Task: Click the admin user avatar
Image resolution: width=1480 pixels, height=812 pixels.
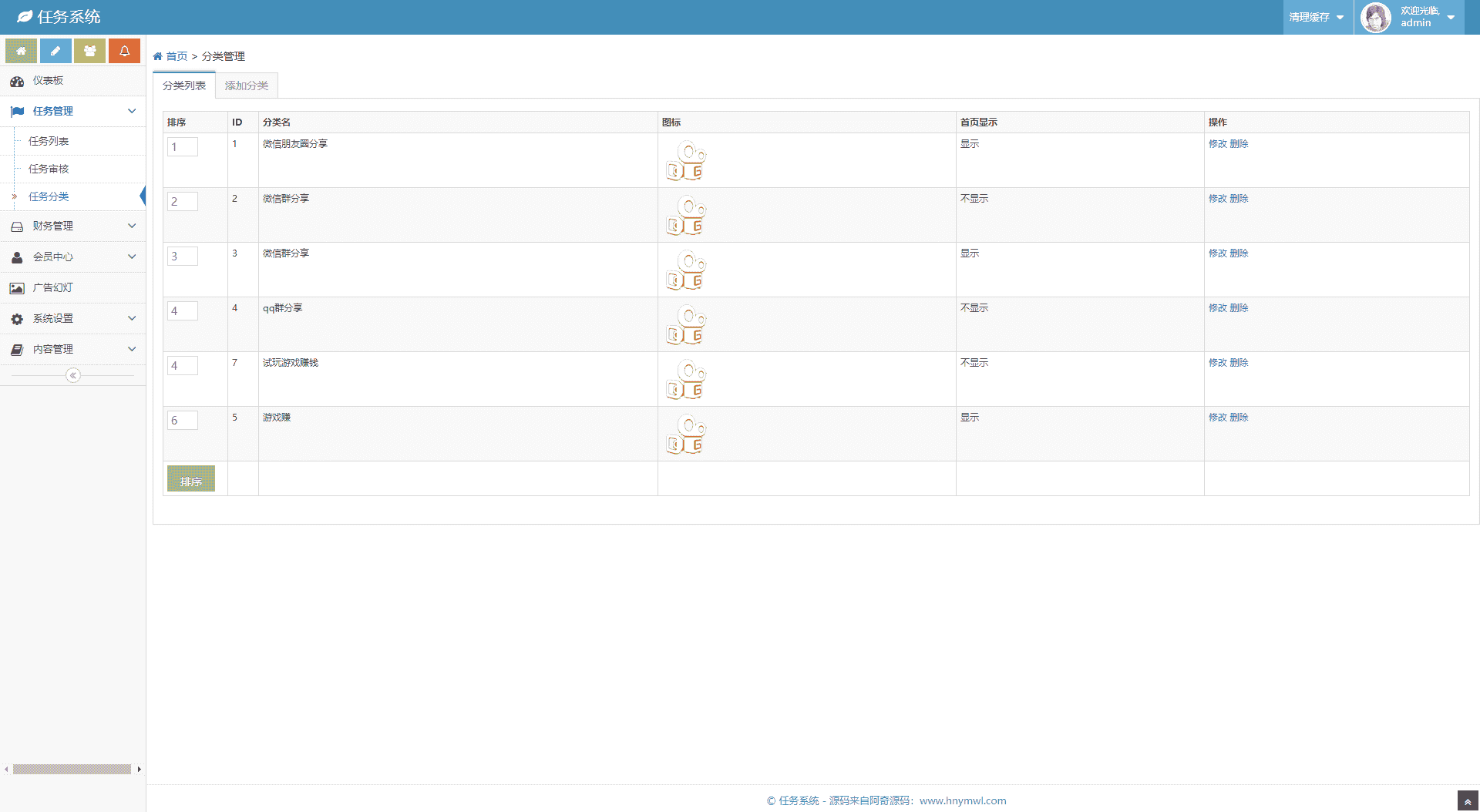Action: click(1376, 17)
